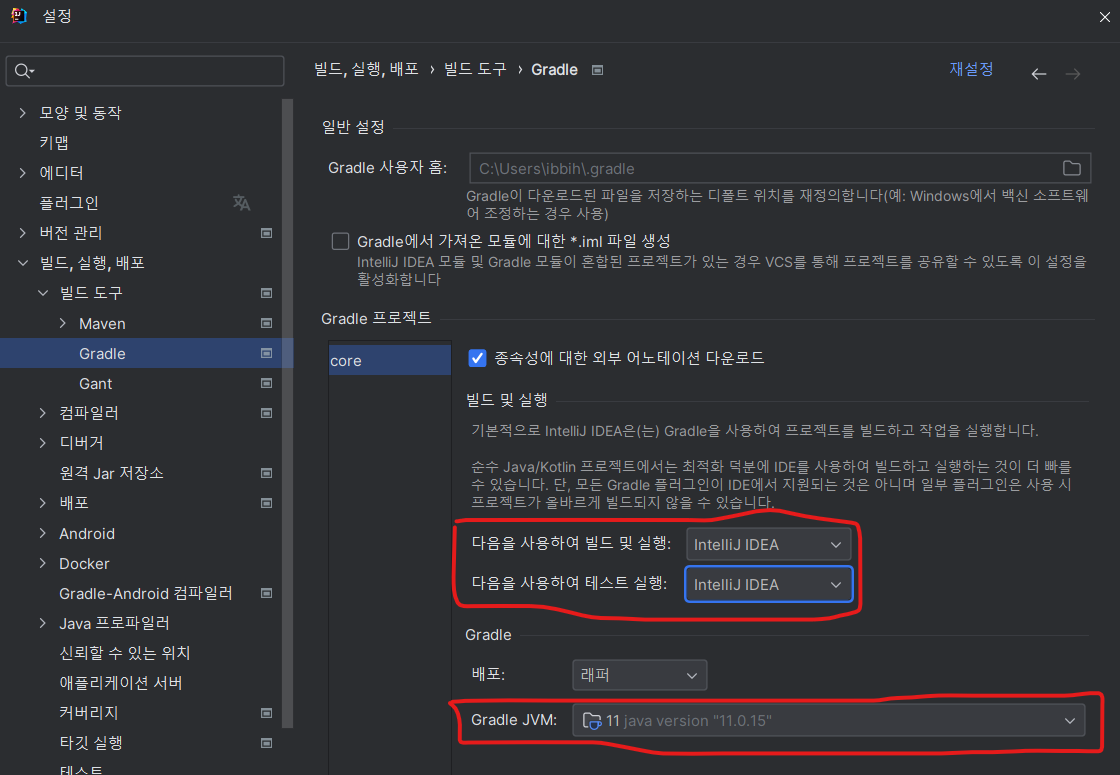
Task: Select 키맵 in settings tree
Action: click(54, 143)
